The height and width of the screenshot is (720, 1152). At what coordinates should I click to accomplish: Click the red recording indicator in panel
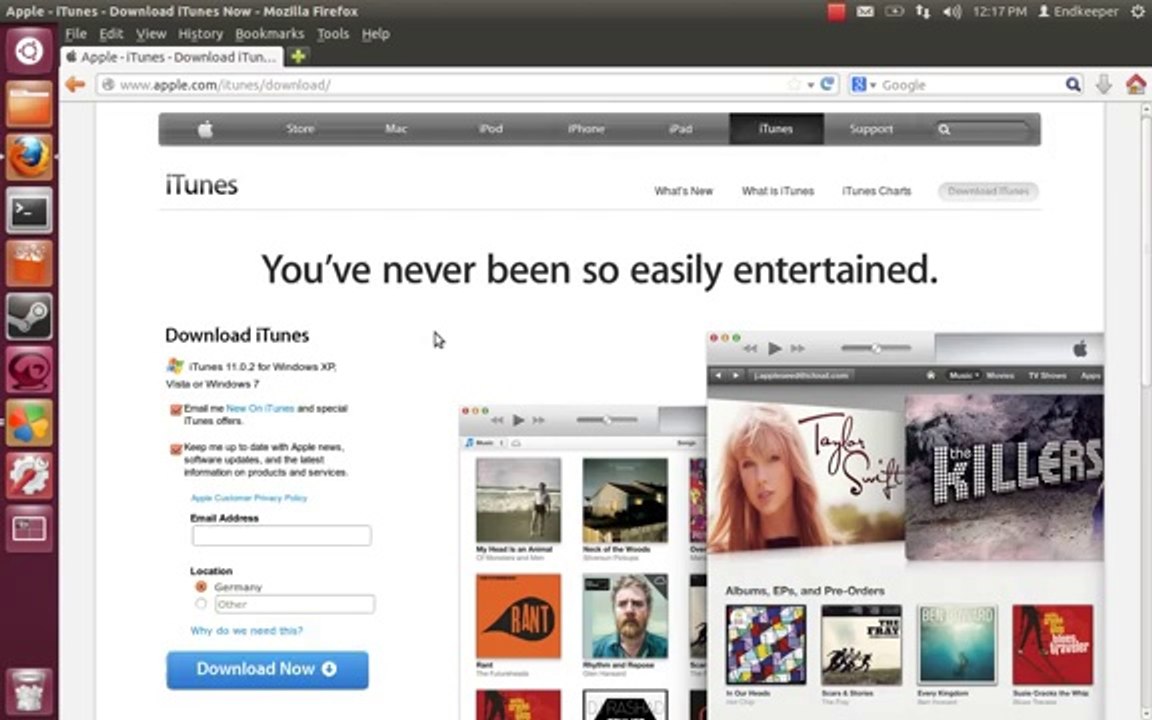click(x=836, y=12)
